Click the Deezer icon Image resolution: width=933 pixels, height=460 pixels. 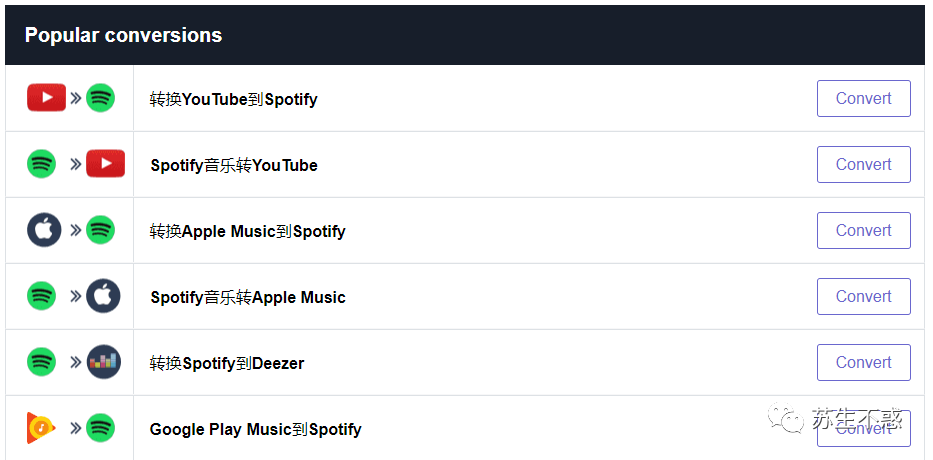103,362
